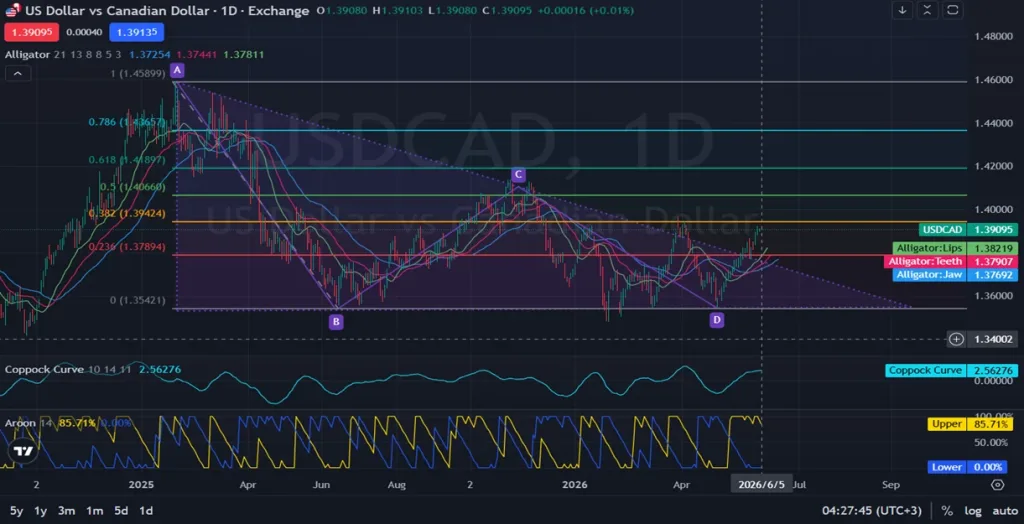Select pattern point D marker

coord(717,320)
